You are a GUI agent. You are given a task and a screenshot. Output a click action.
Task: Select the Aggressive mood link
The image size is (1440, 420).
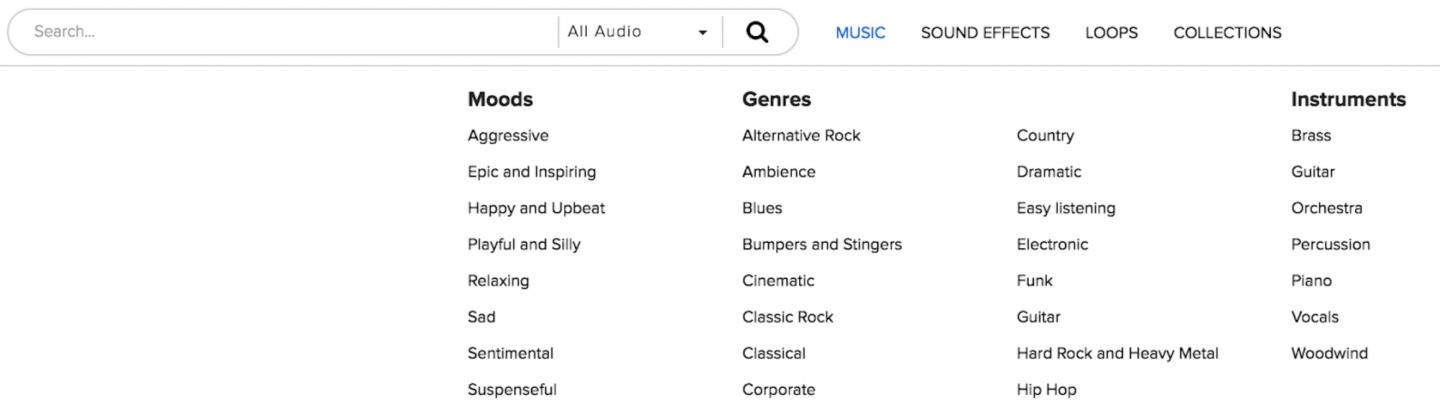coord(508,136)
